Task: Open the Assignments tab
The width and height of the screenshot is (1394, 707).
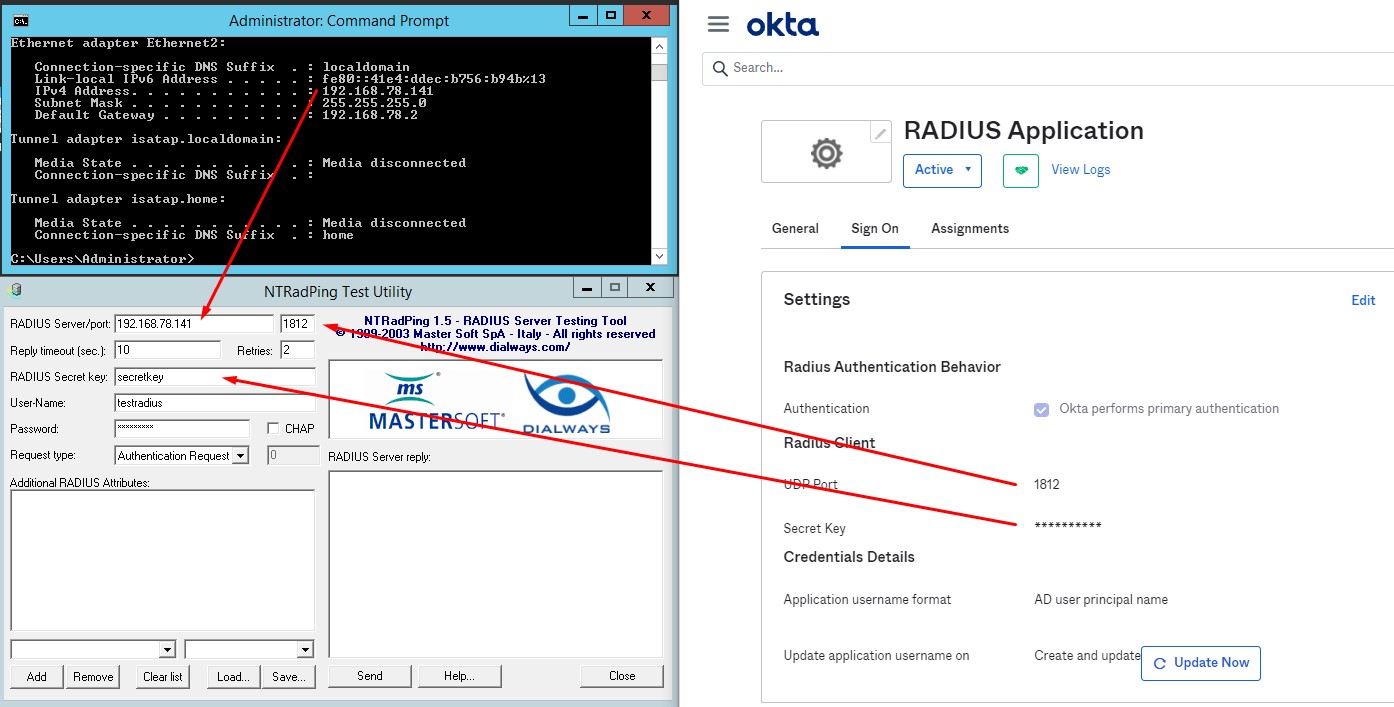Action: 969,229
